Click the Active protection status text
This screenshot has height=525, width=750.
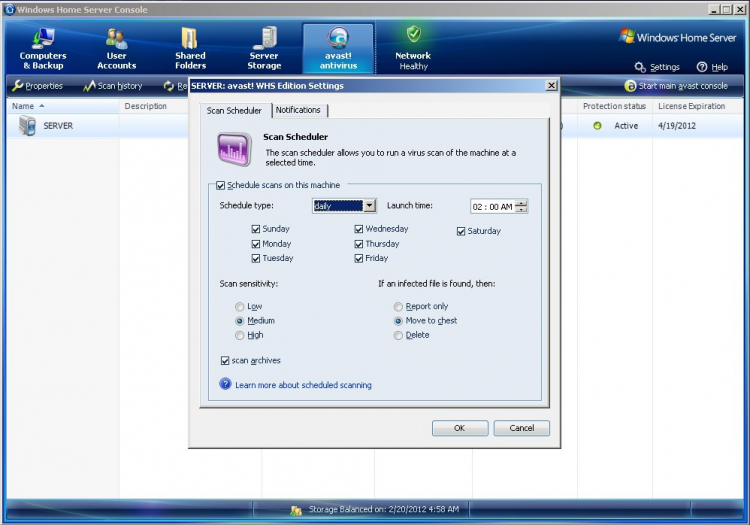click(626, 126)
